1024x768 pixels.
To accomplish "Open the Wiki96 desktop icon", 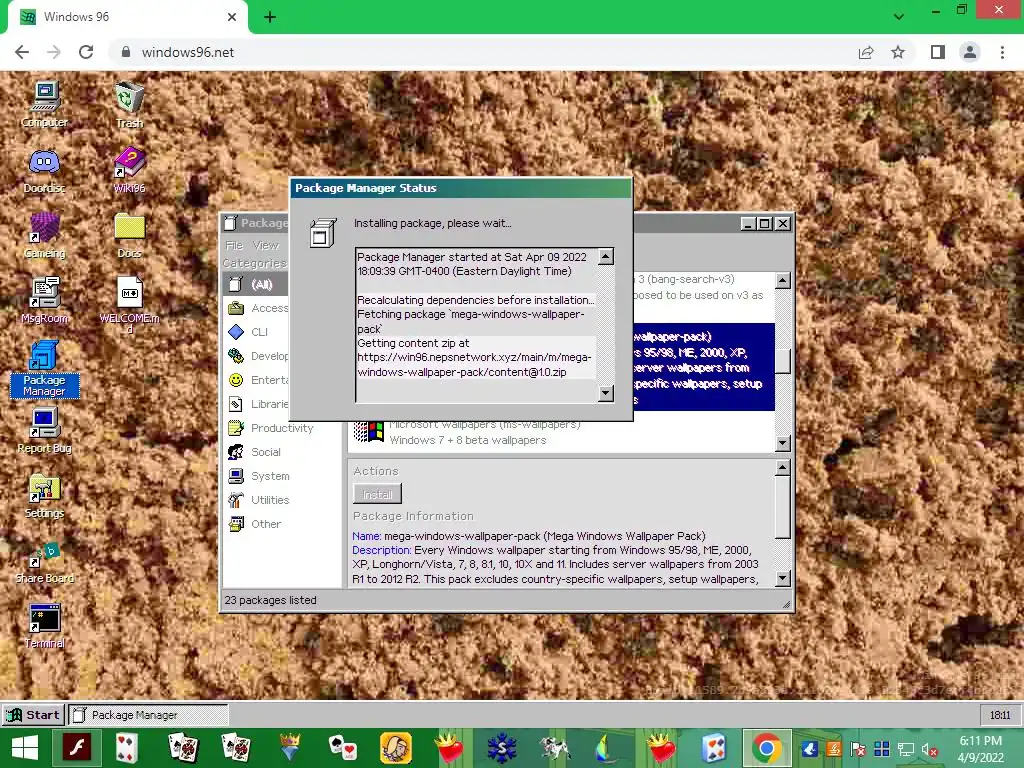I will point(129,170).
